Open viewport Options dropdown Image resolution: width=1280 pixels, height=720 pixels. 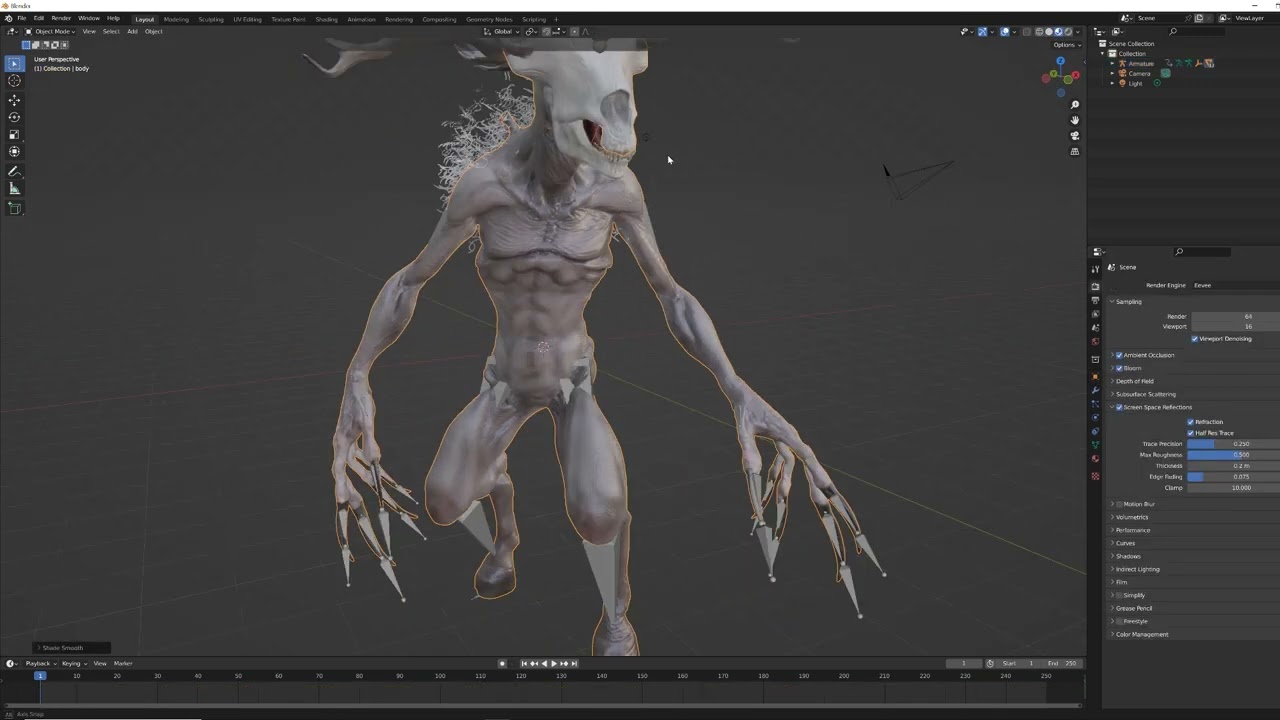click(x=1066, y=45)
